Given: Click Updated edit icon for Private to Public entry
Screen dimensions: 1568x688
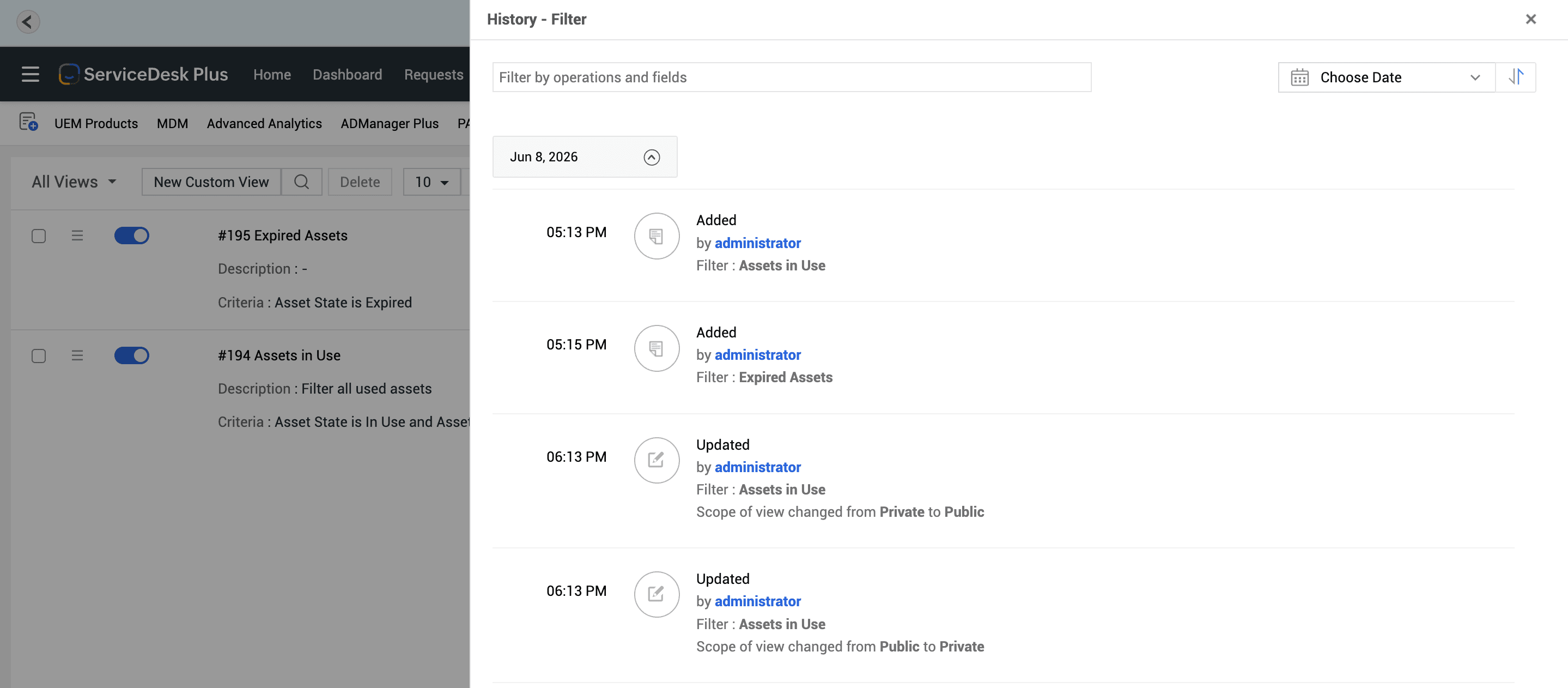Looking at the screenshot, I should click(656, 460).
